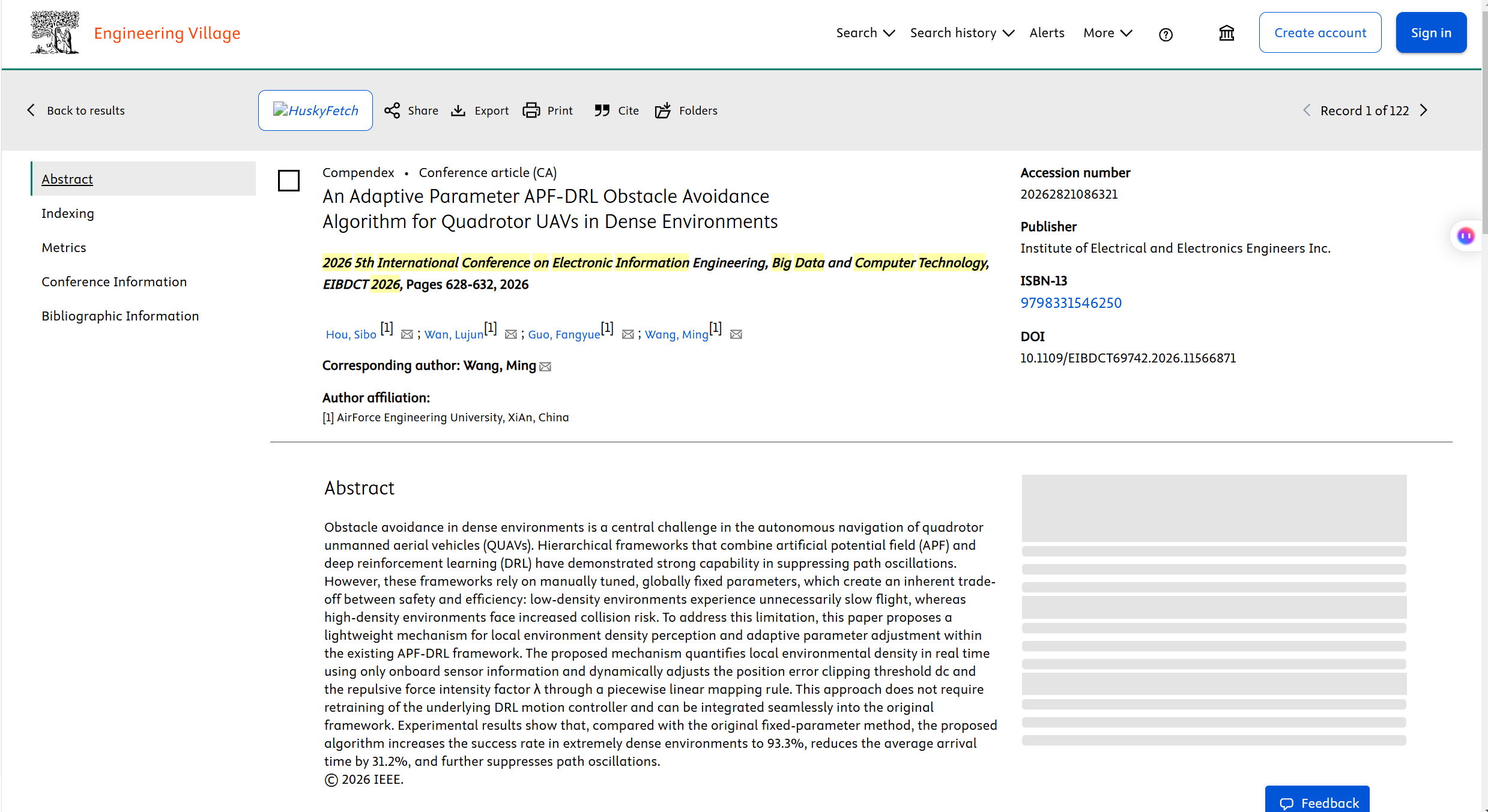Email author Guo, Fangyue envelope icon
Viewport: 1488px width, 812px height.
point(628,334)
